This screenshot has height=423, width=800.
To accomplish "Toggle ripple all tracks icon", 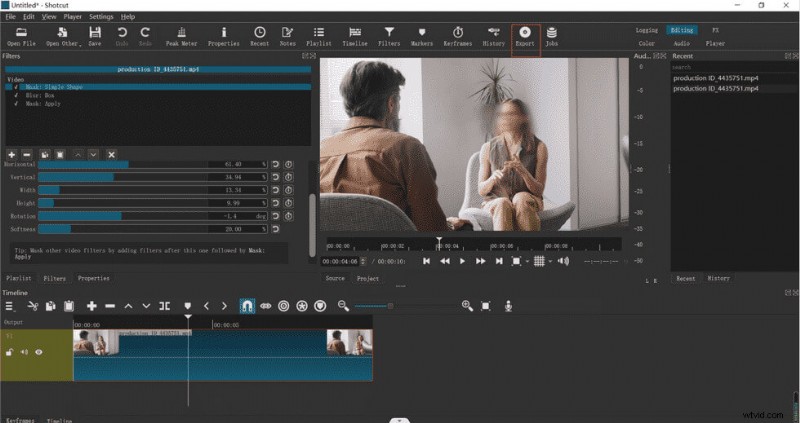I will [302, 306].
